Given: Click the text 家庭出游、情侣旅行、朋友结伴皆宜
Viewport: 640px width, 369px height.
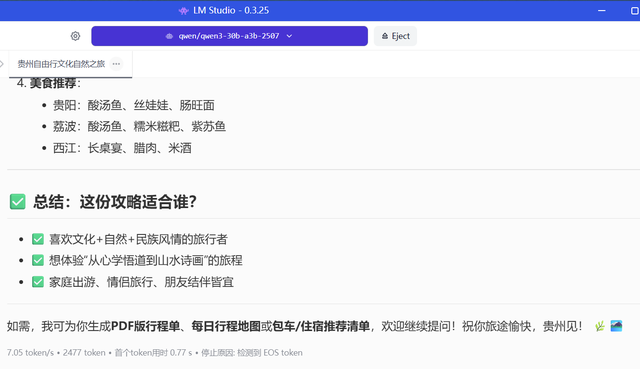Looking at the screenshot, I should [x=141, y=282].
